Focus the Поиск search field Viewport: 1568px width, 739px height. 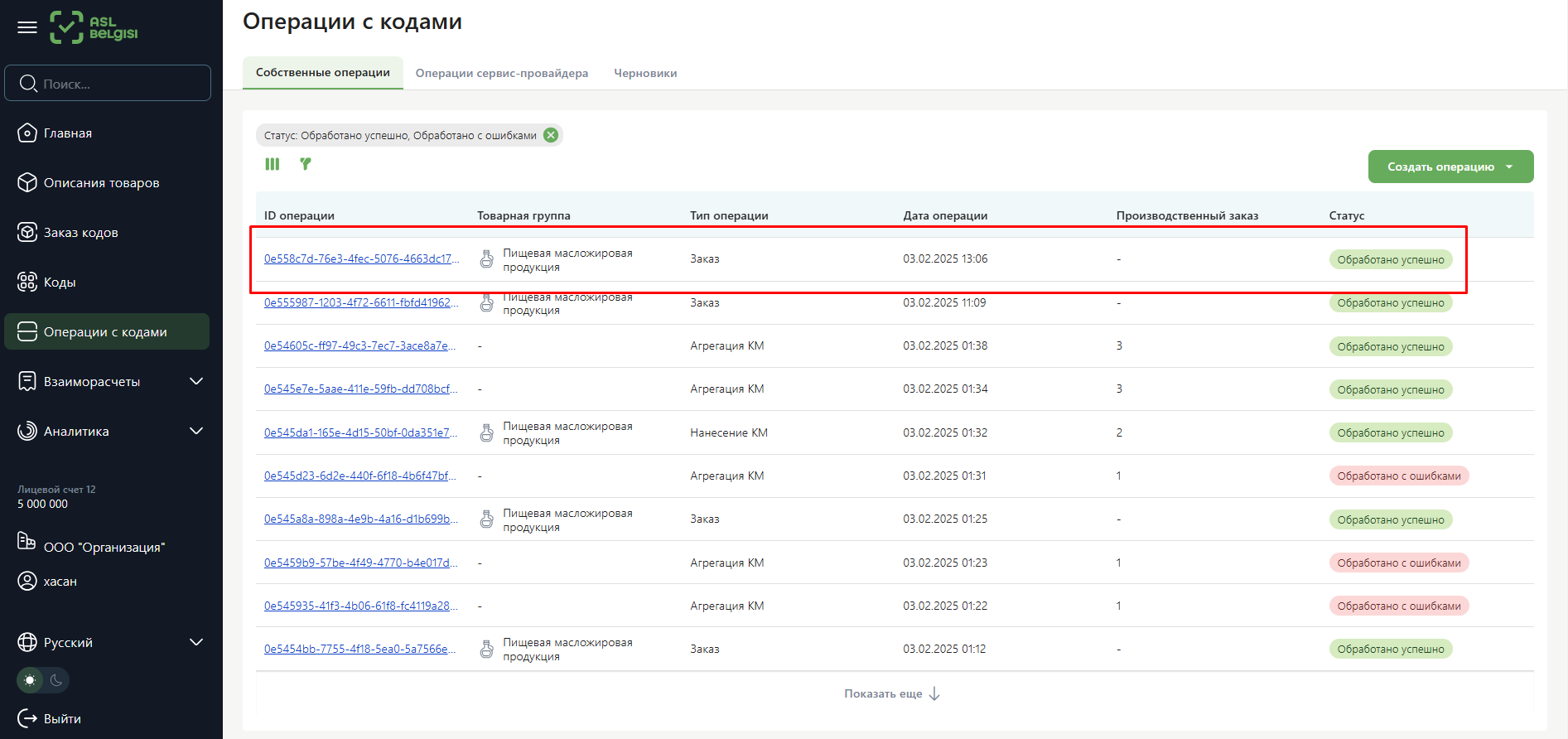pos(108,83)
